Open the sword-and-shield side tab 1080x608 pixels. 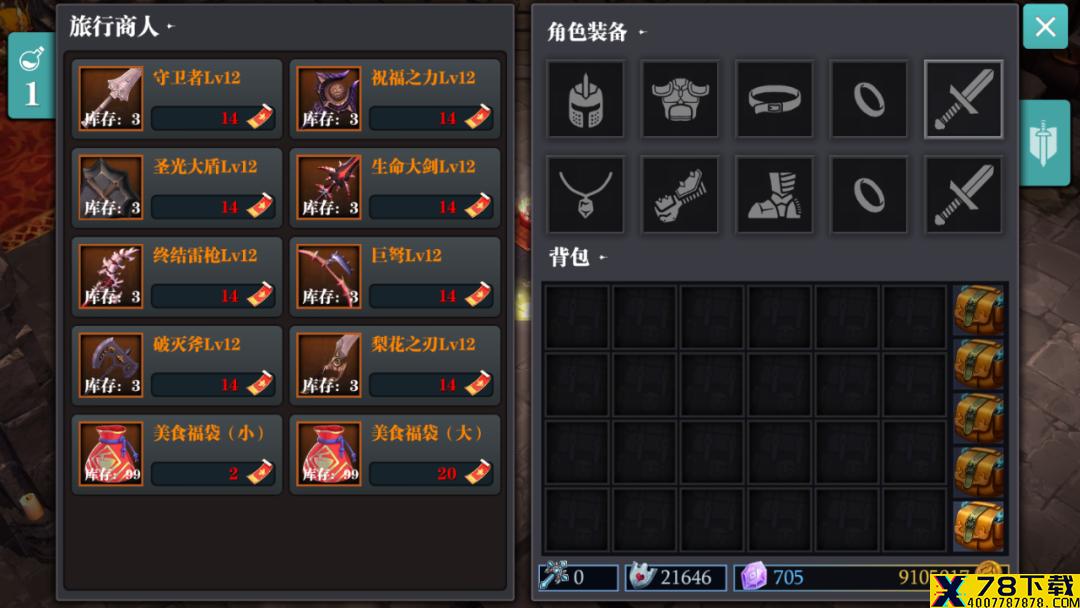1044,143
